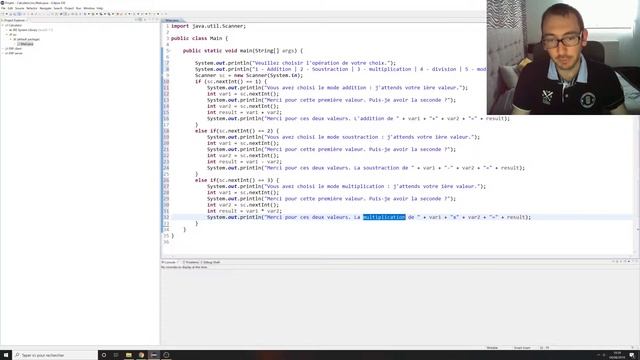Open the Help menu
This screenshot has width=640, height=360.
[100, 8]
